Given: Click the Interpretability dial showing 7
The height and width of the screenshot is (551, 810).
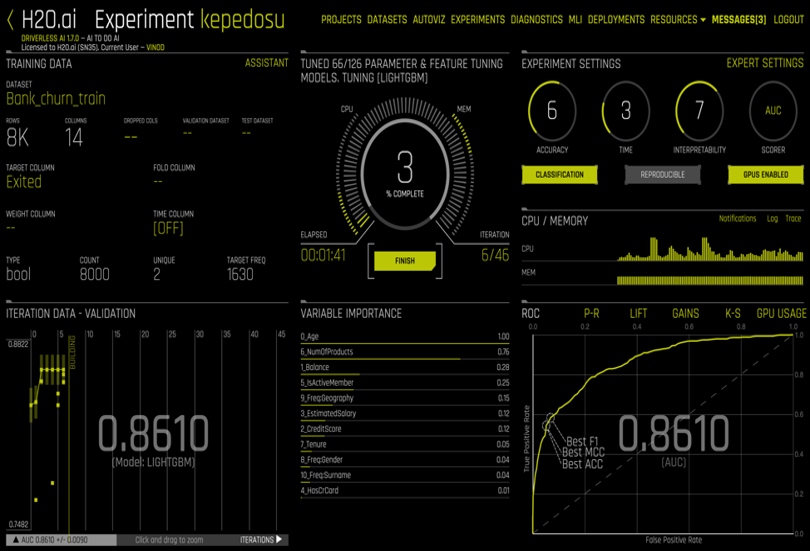Looking at the screenshot, I should pos(699,111).
